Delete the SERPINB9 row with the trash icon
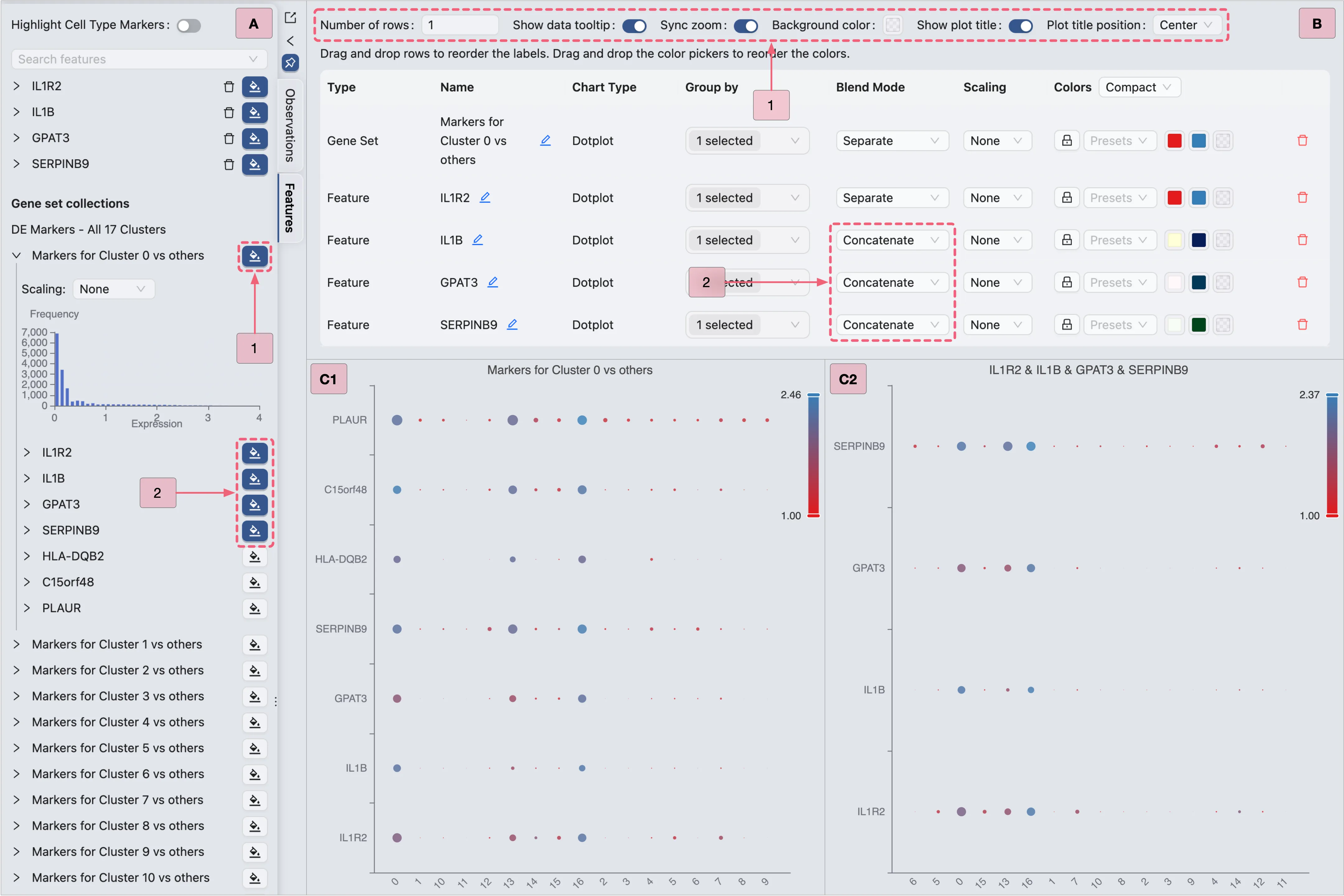Image resolution: width=1344 pixels, height=896 pixels. pyautogui.click(x=1302, y=324)
